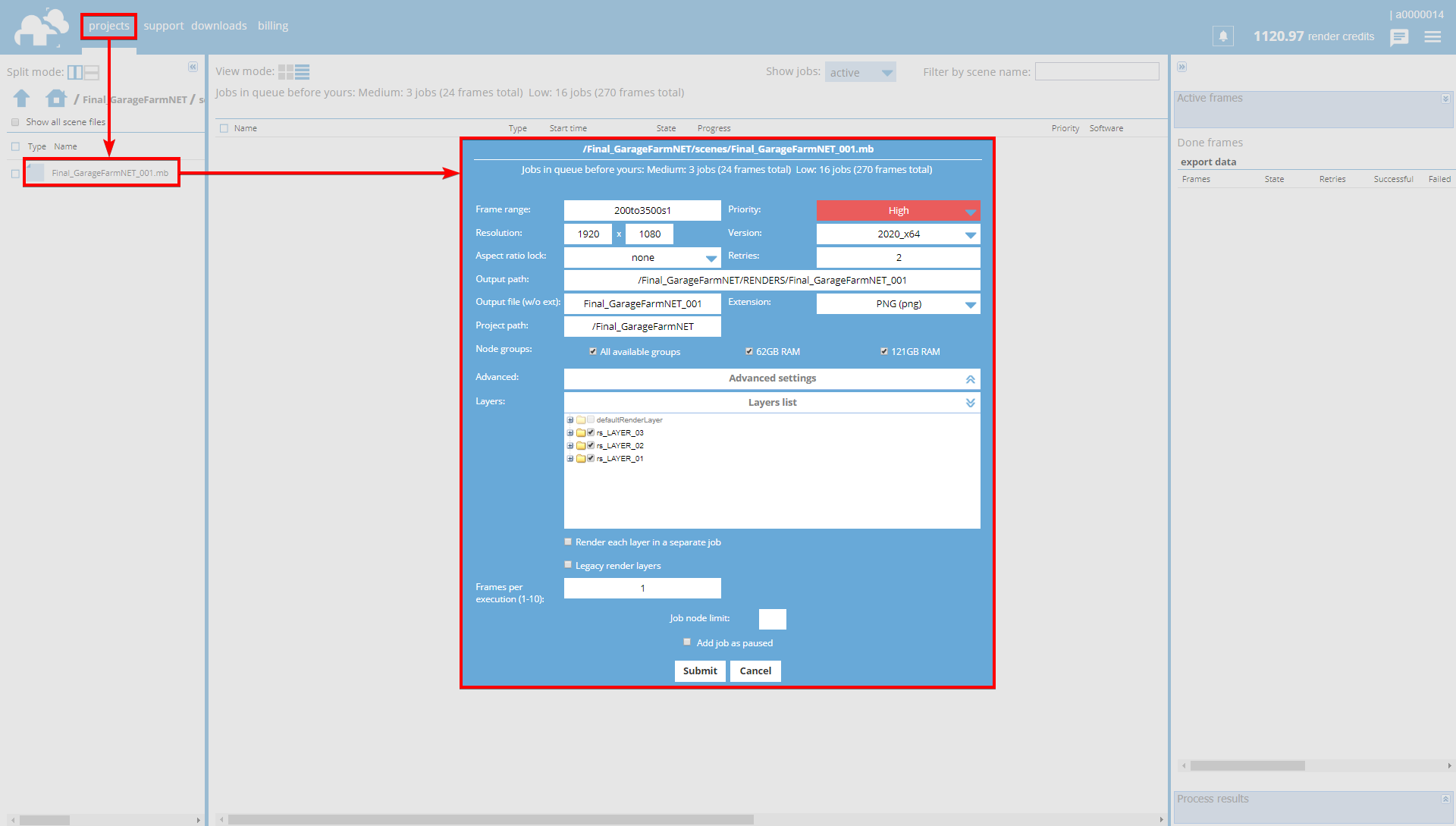Open the notifications bell icon
This screenshot has height=826, width=1456.
pos(1222,35)
